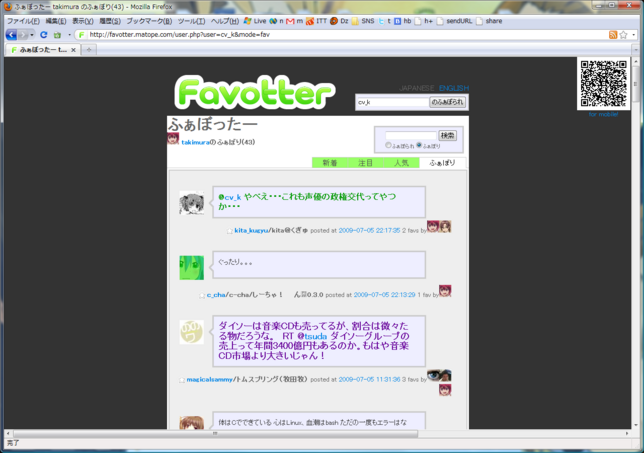Viewport: 644px width, 453px height.
Task: Close the ふぁぼったー browser tab
Action: (x=73, y=50)
